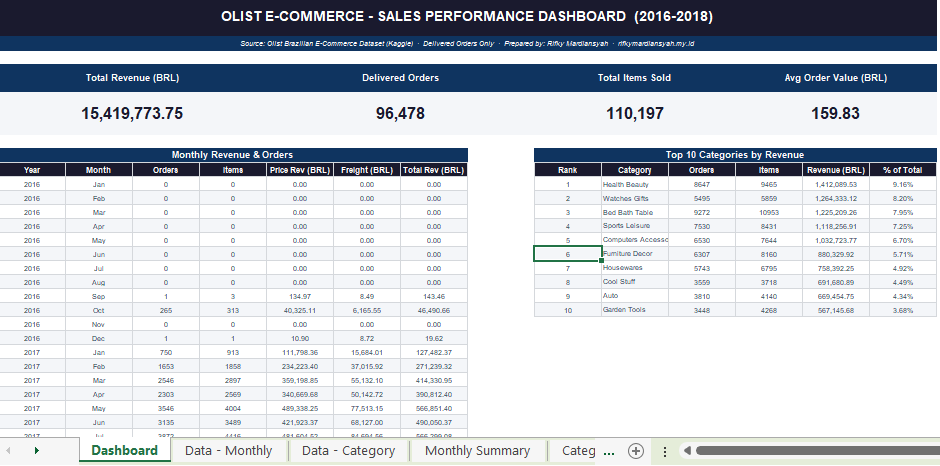
Task: Select the Cool Stuff category cell
Action: tap(634, 282)
